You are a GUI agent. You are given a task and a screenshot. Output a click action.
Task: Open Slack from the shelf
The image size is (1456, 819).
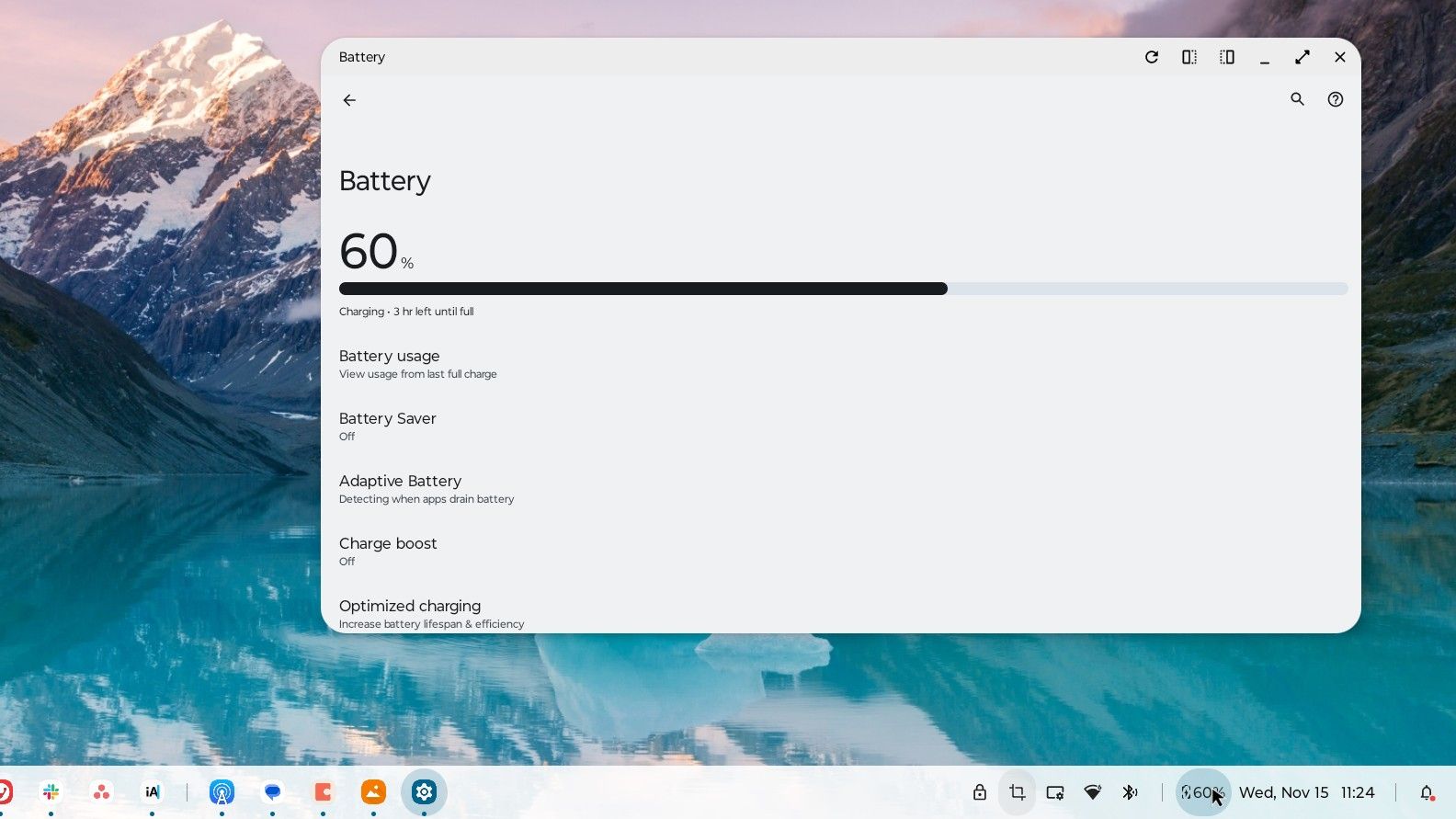pyautogui.click(x=51, y=791)
